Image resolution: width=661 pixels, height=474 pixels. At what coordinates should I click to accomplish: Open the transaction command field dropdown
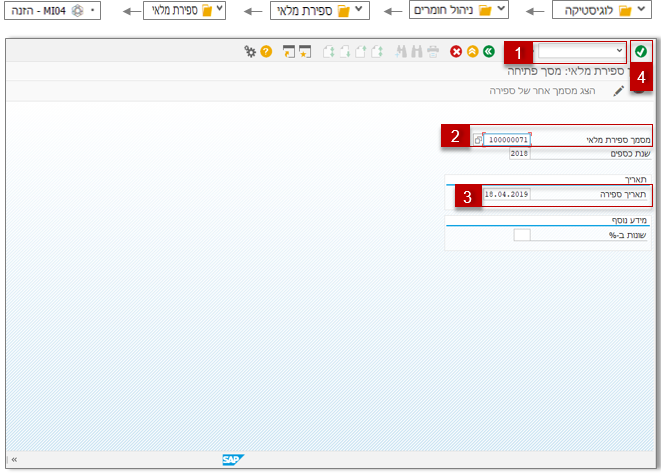click(x=619, y=51)
